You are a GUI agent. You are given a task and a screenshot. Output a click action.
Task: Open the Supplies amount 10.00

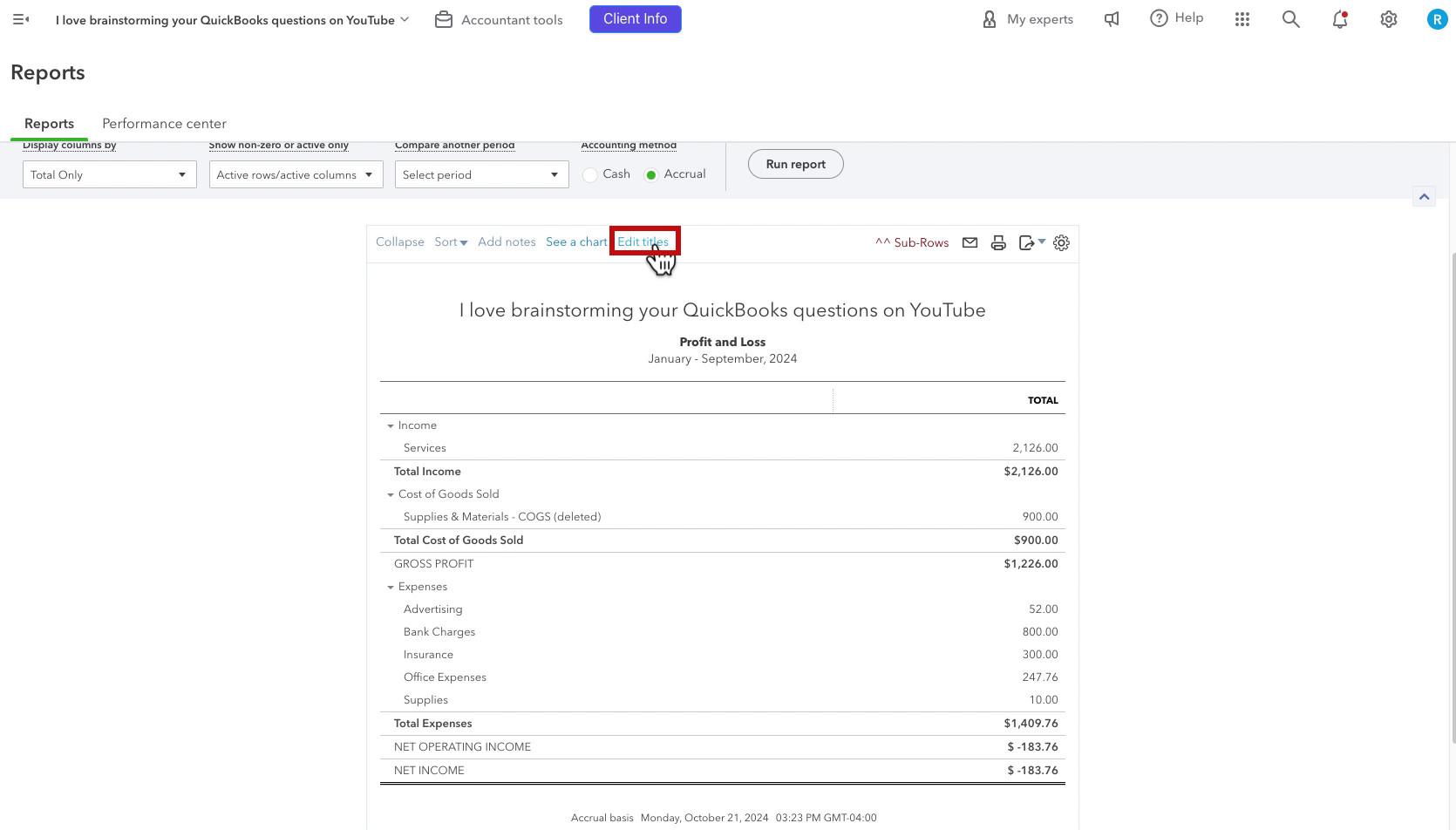click(1044, 700)
